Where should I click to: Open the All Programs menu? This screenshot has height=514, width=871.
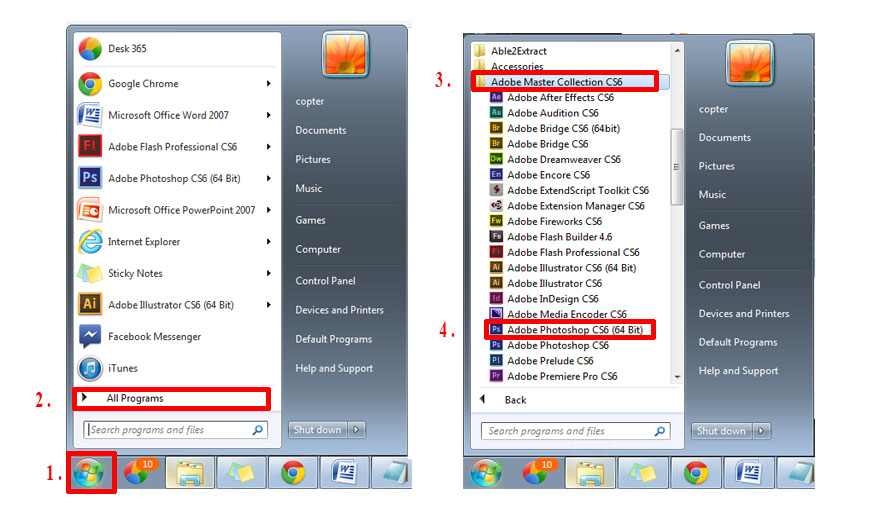point(135,398)
